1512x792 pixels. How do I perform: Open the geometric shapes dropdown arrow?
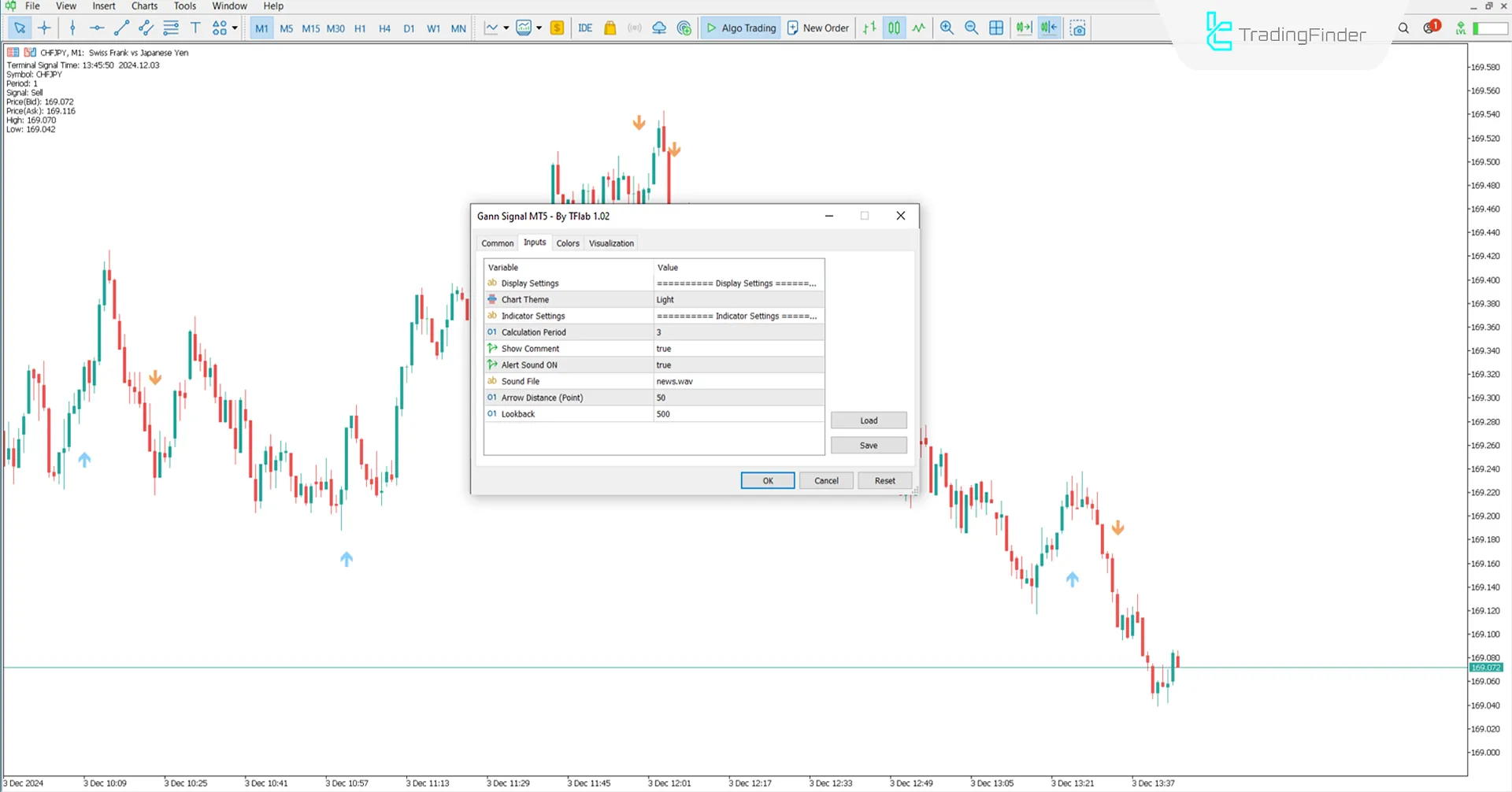pyautogui.click(x=235, y=28)
